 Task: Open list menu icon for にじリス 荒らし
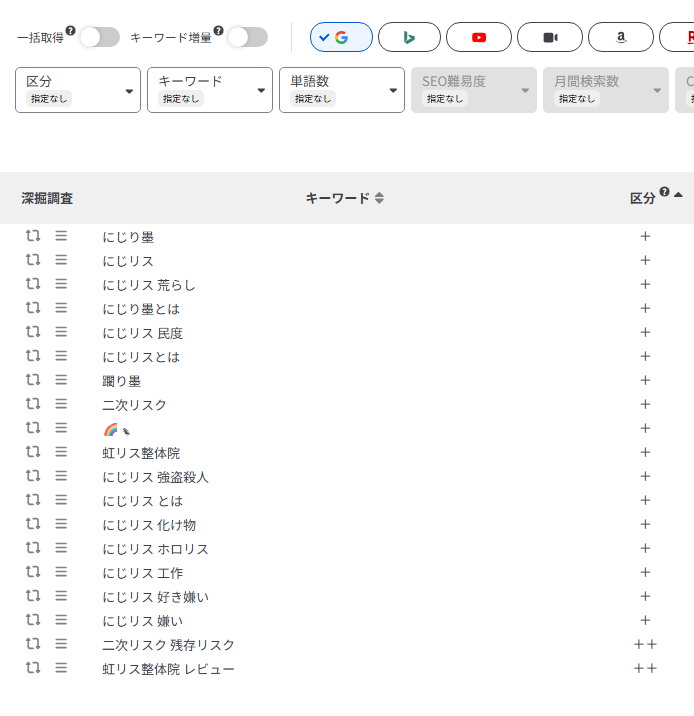point(61,284)
